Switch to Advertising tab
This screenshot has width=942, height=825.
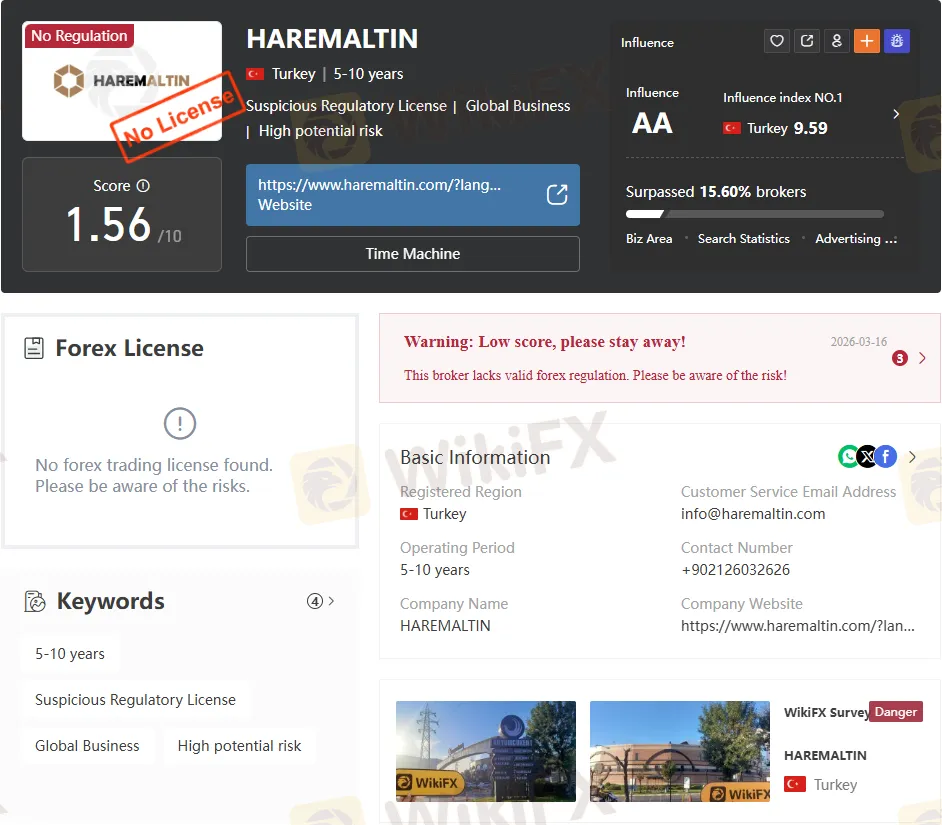(x=855, y=239)
